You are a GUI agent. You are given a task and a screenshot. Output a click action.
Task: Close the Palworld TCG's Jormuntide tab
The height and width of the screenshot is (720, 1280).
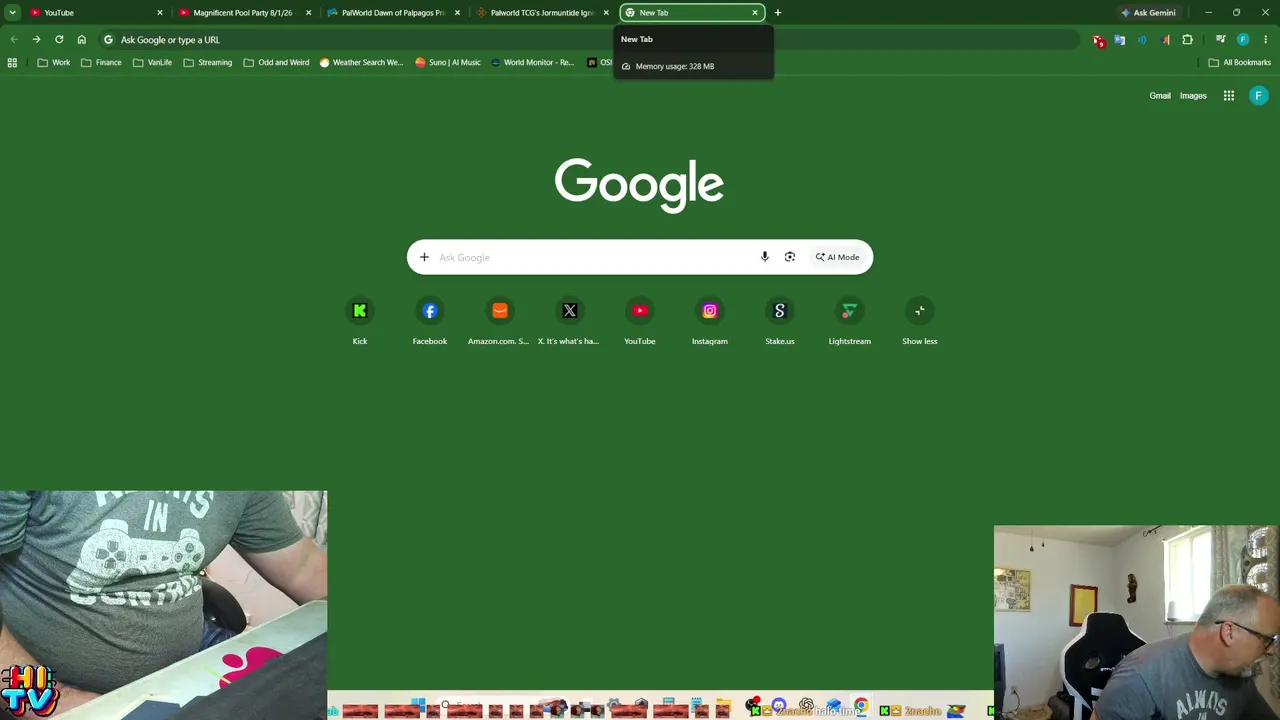click(606, 13)
